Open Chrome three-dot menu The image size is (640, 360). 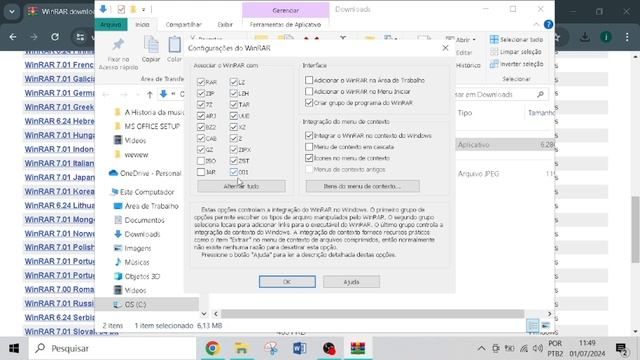tap(627, 37)
